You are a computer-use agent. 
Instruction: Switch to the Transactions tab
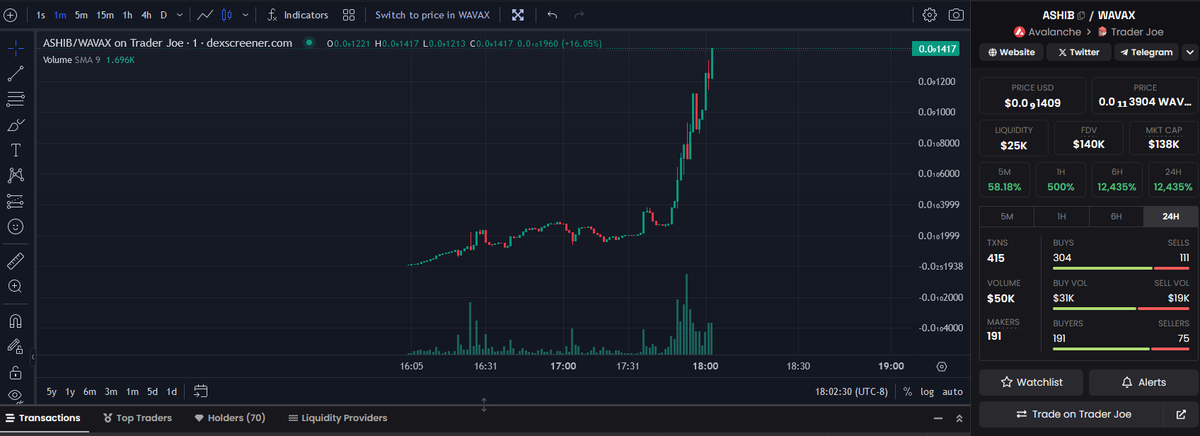tap(42, 418)
